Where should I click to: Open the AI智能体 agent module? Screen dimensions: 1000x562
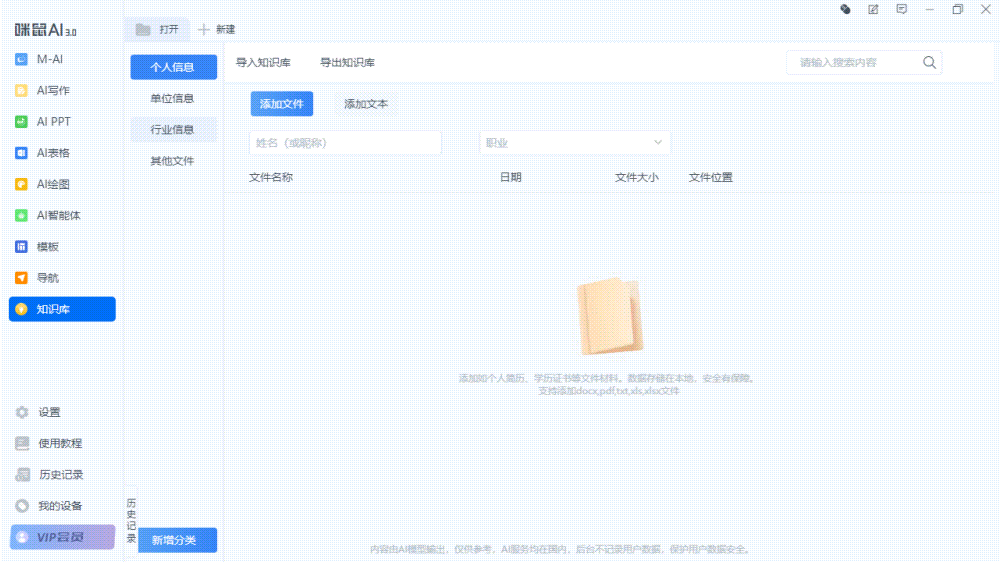pyautogui.click(x=58, y=215)
